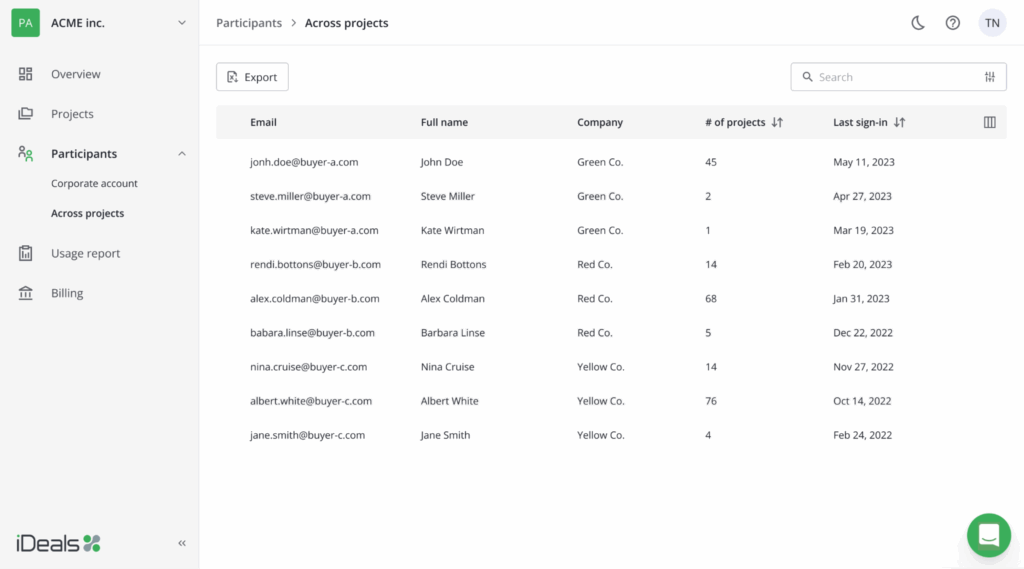
Task: Sort by number of projects
Action: (777, 122)
